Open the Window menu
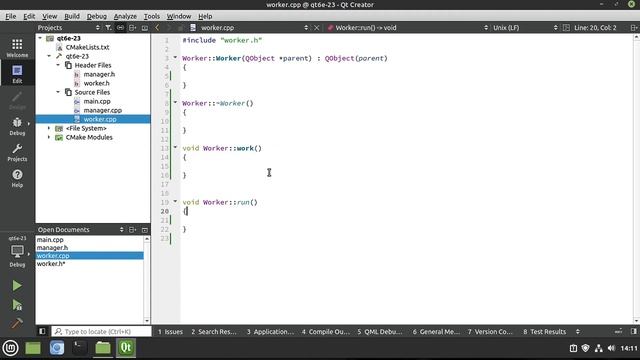This screenshot has height=360, width=640. [x=179, y=16]
